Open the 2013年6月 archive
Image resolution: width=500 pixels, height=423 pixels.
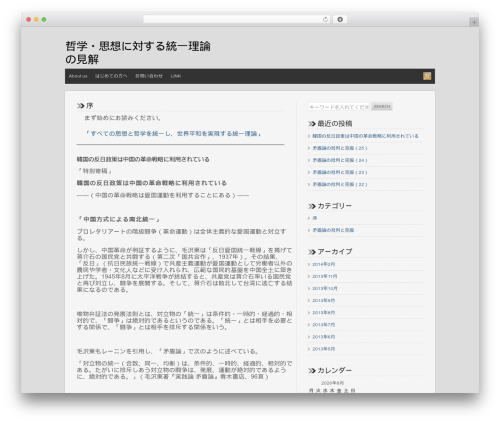[324, 337]
